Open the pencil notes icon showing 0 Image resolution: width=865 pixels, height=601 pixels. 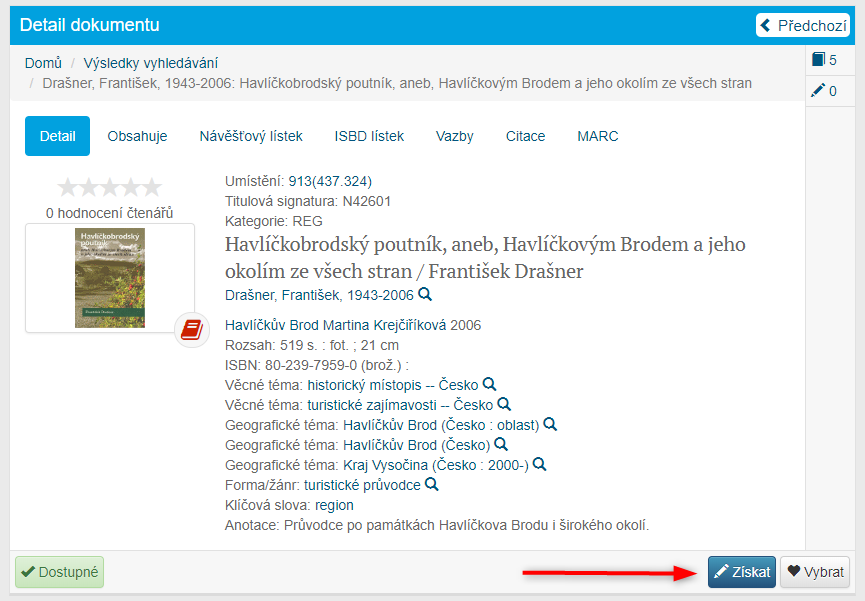coord(825,91)
